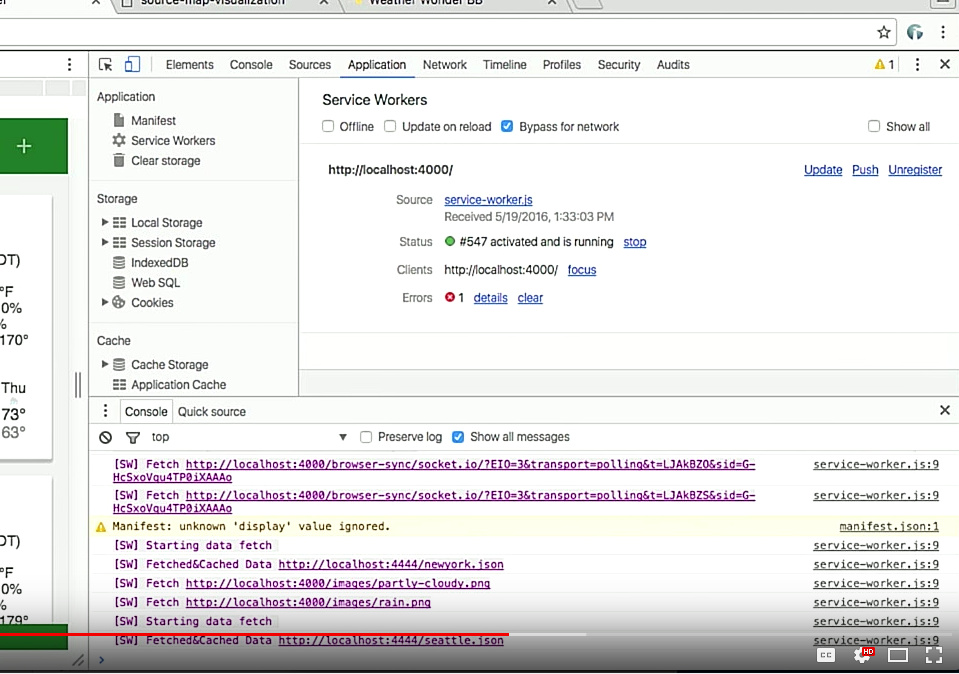Image resolution: width=959 pixels, height=674 pixels.
Task: Switch to the Network tab
Action: [x=445, y=64]
